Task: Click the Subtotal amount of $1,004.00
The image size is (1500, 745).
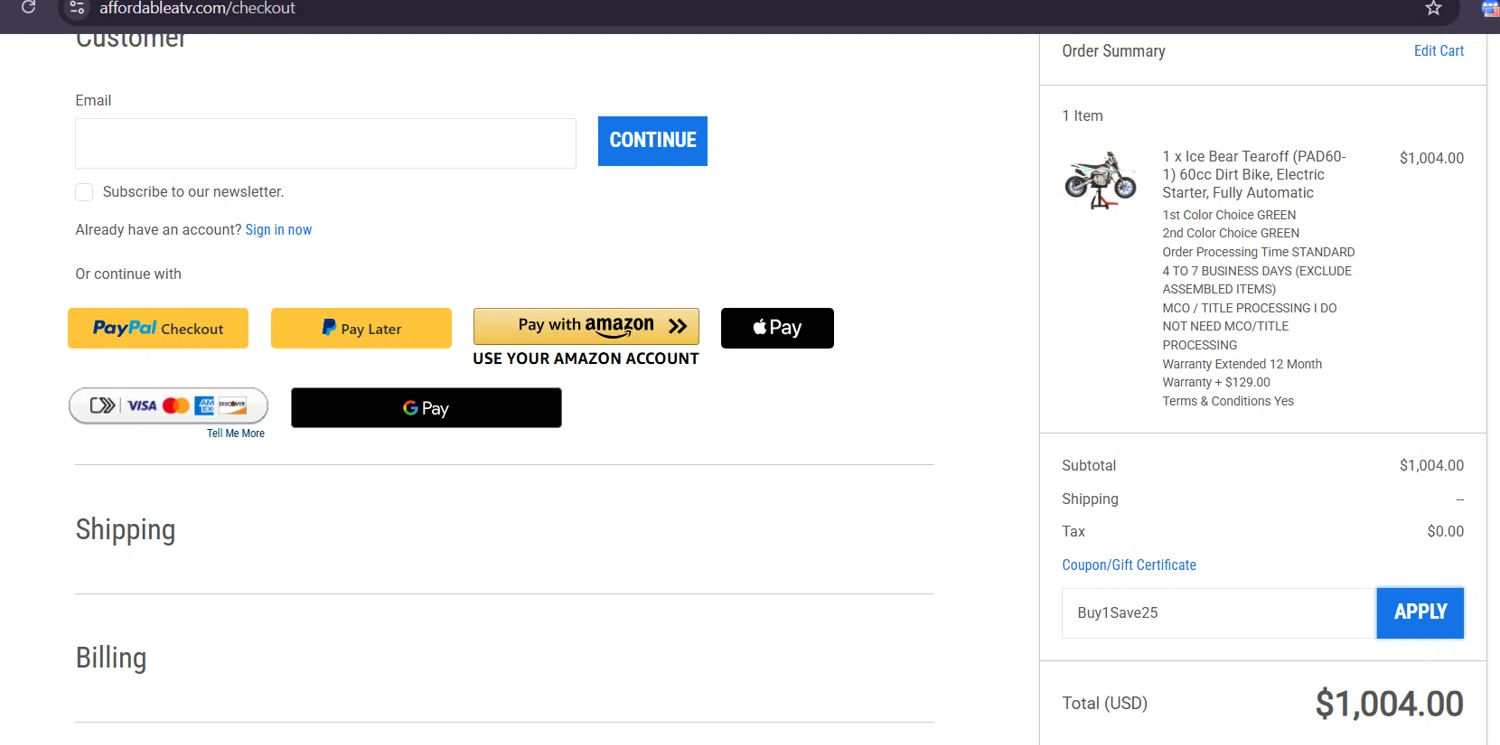Action: pos(1432,466)
